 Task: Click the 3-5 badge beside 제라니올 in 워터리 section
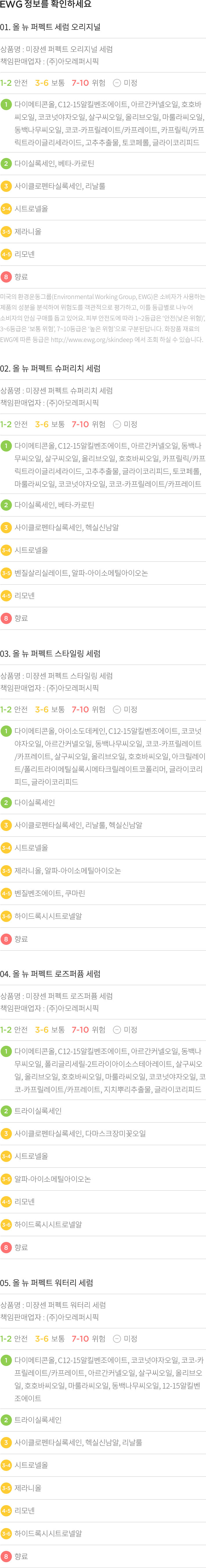(x=6, y=1488)
